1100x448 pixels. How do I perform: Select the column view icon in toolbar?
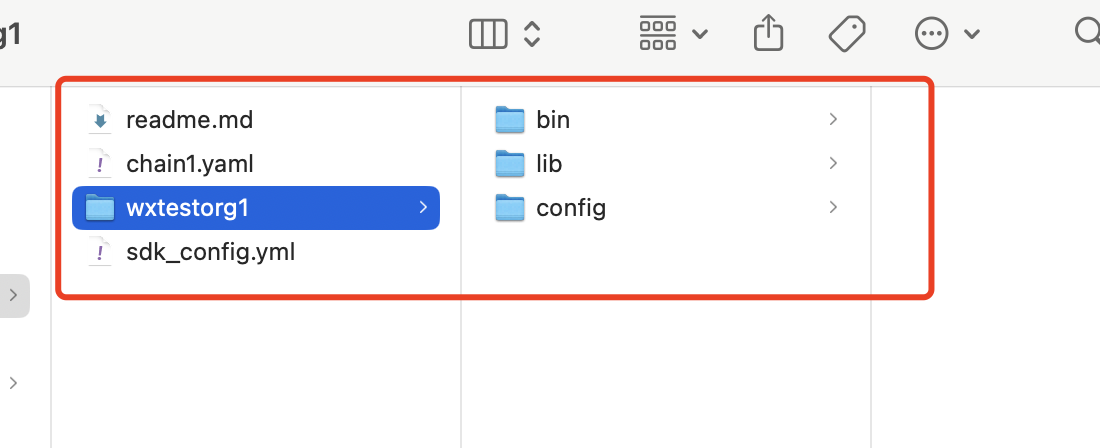[488, 34]
